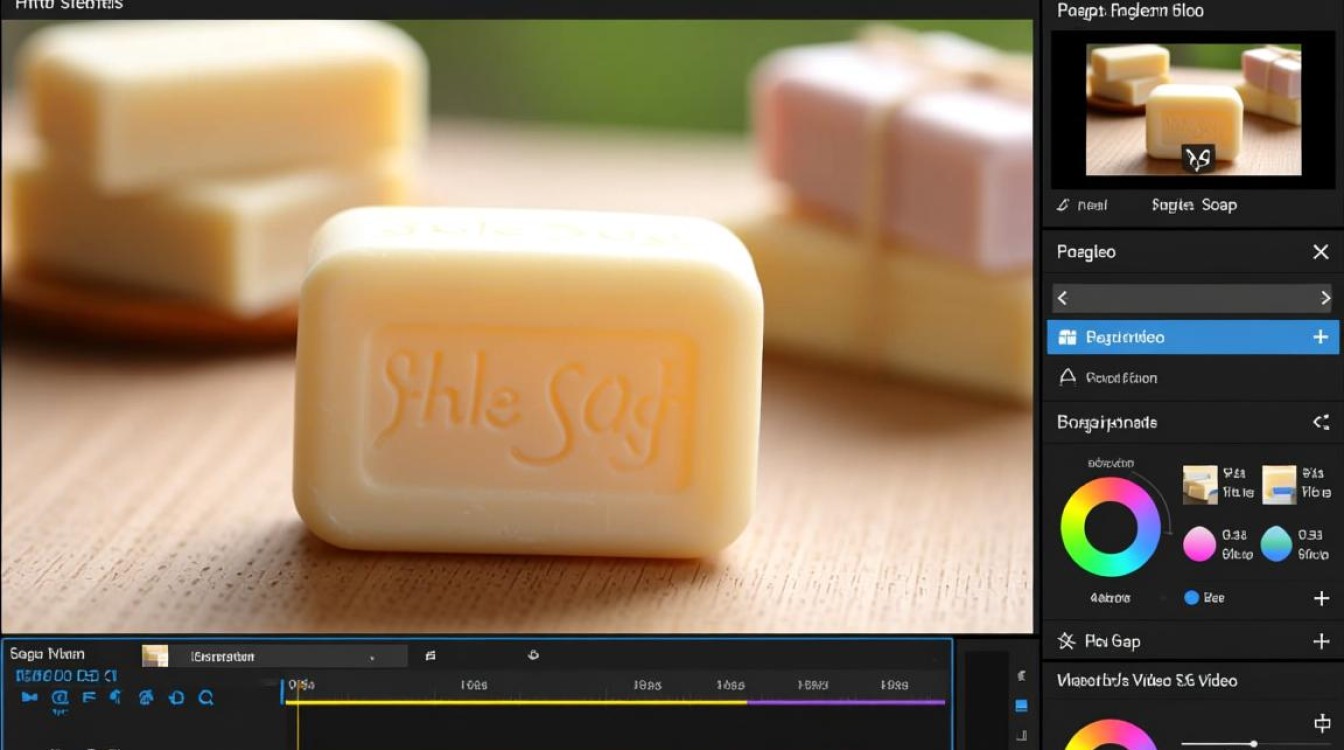Click the plus icon on the blue highlighted row
This screenshot has width=1344, height=750.
(1321, 338)
